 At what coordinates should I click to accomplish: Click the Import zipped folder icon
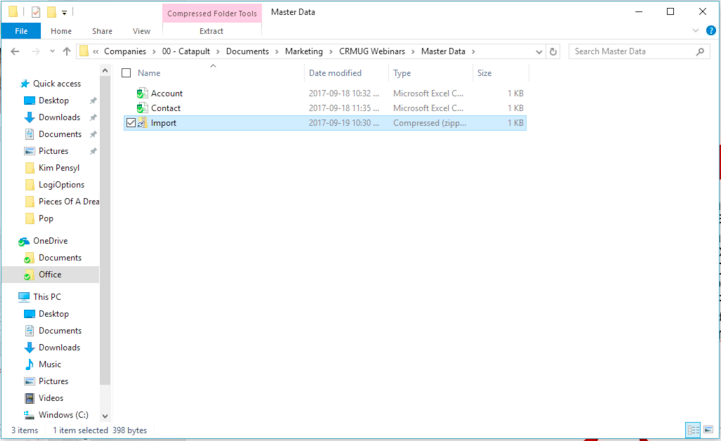click(x=142, y=123)
